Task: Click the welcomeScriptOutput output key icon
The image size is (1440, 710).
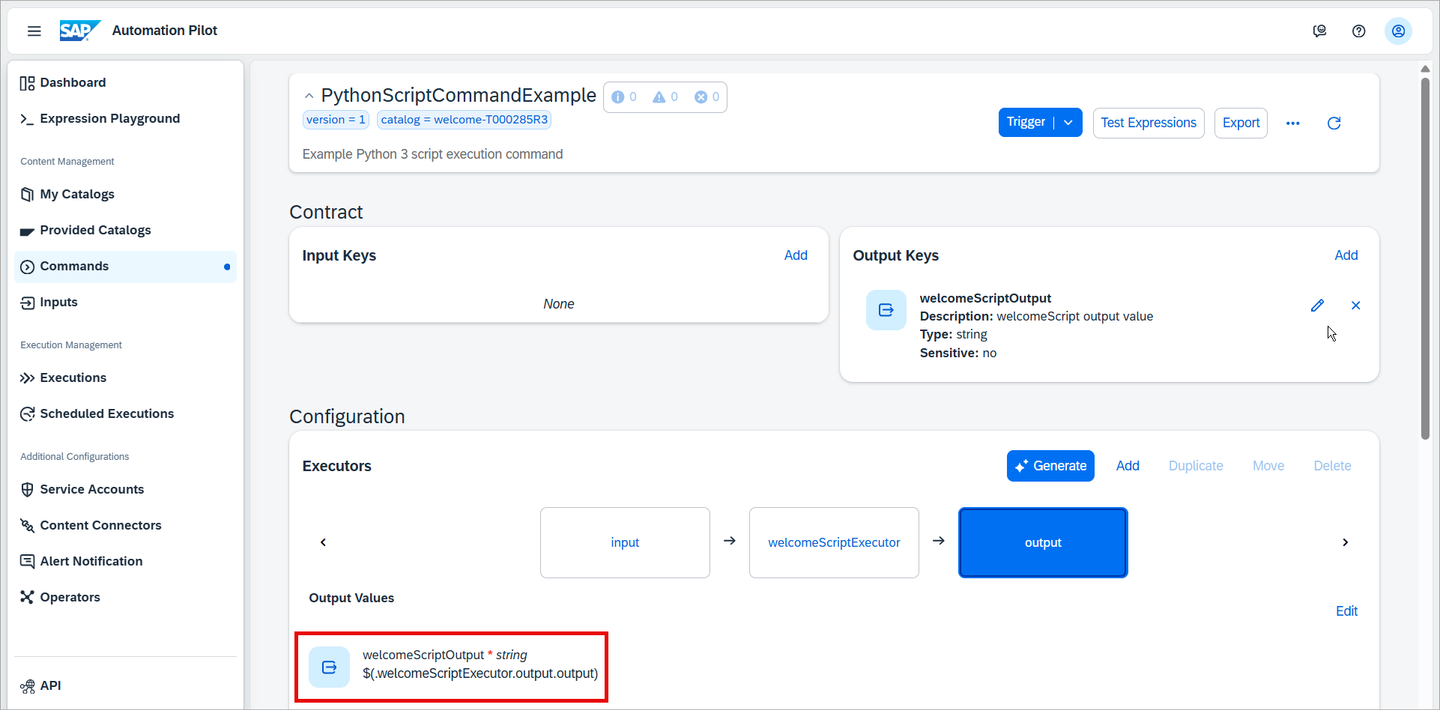Action: (886, 310)
